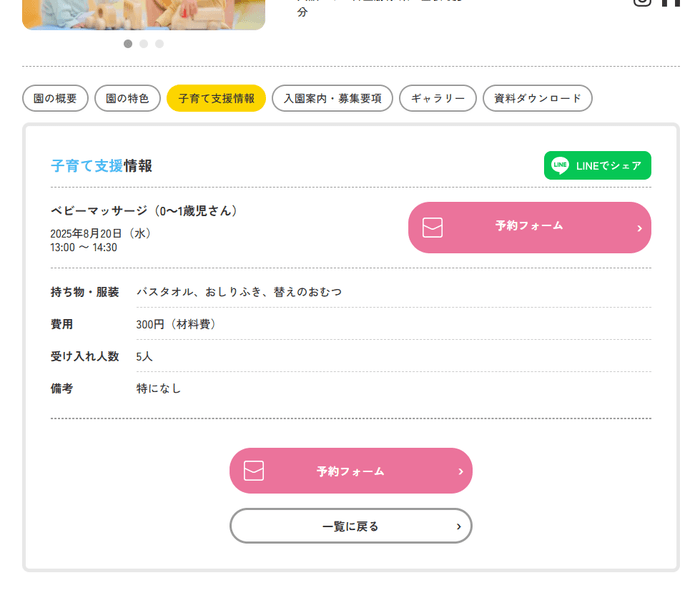This screenshot has height=596, width=700.
Task: Open the 園の特色 tab
Action: click(127, 98)
